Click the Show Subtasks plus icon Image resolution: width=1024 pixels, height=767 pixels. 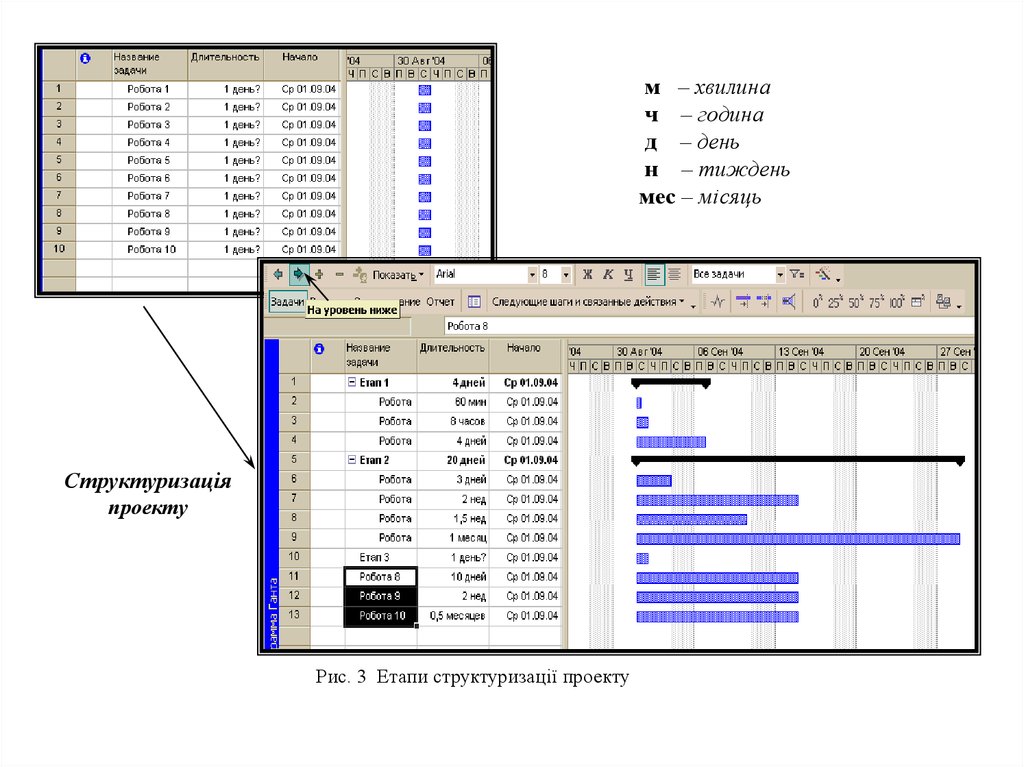319,274
